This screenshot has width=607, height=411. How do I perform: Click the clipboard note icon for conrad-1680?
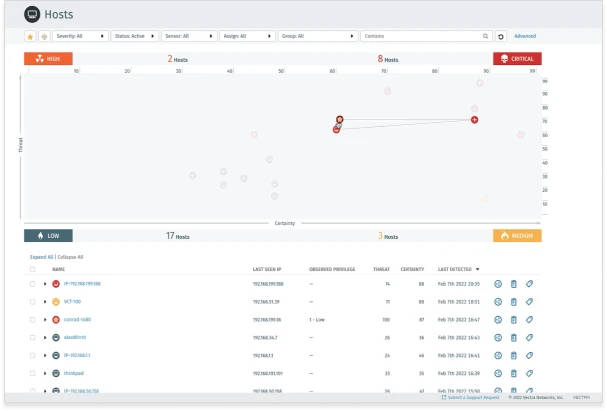point(514,319)
